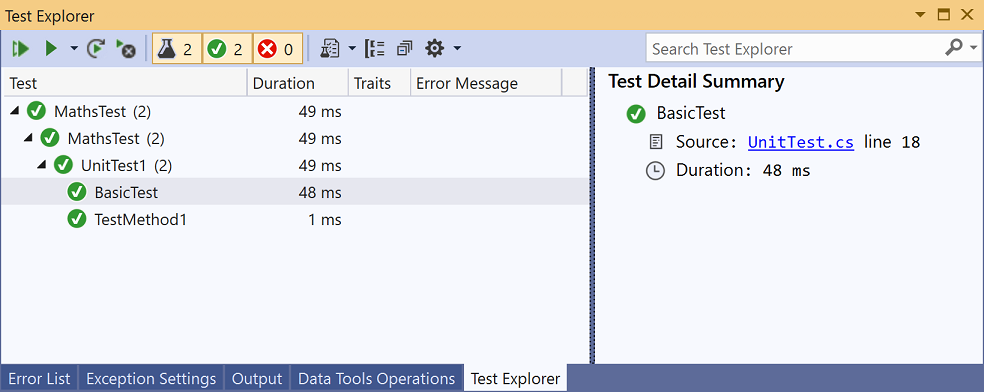Select the Test Explorer tab
Screen dimensions: 984x392
[x=515, y=379]
